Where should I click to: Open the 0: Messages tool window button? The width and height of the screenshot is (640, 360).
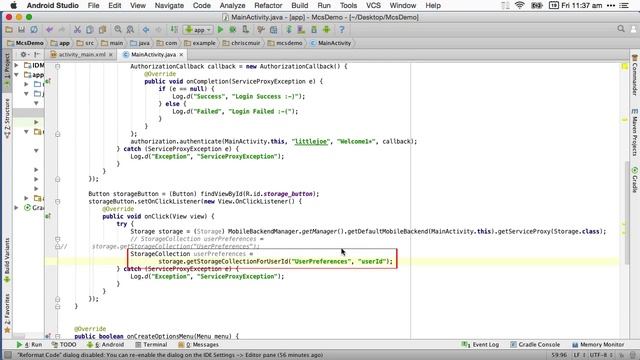pos(198,344)
